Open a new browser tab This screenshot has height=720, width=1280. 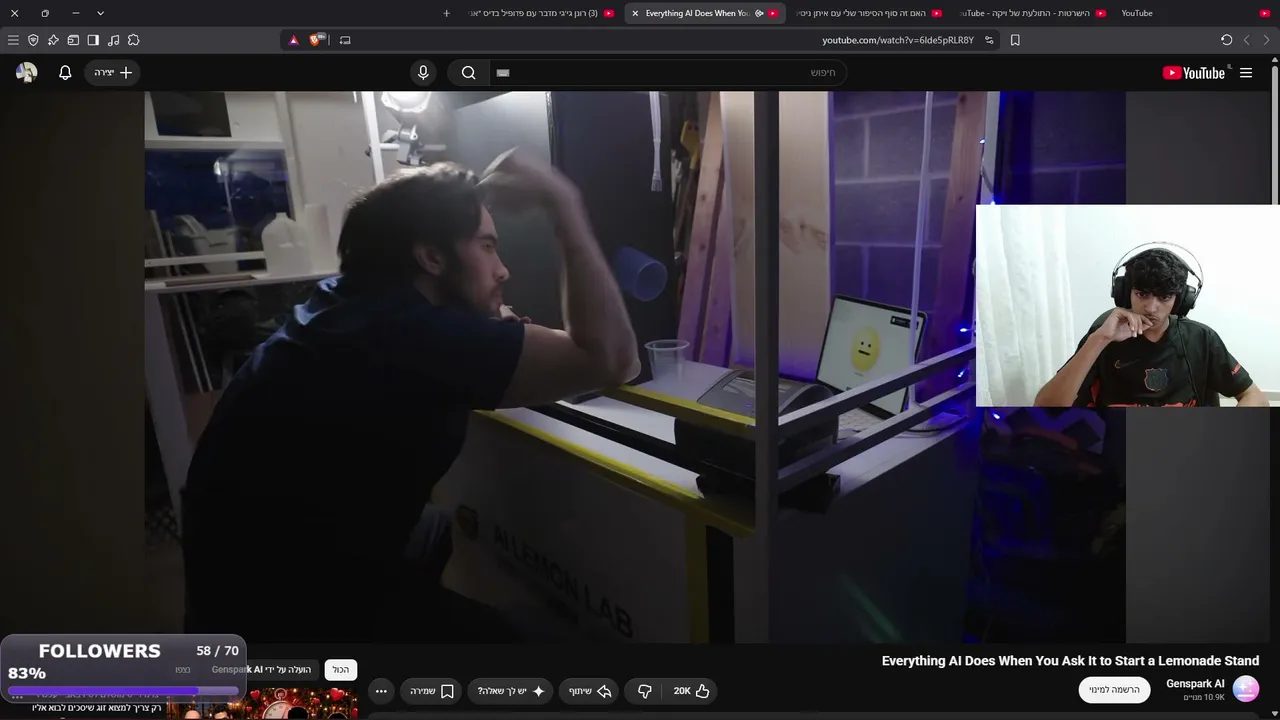(x=446, y=13)
